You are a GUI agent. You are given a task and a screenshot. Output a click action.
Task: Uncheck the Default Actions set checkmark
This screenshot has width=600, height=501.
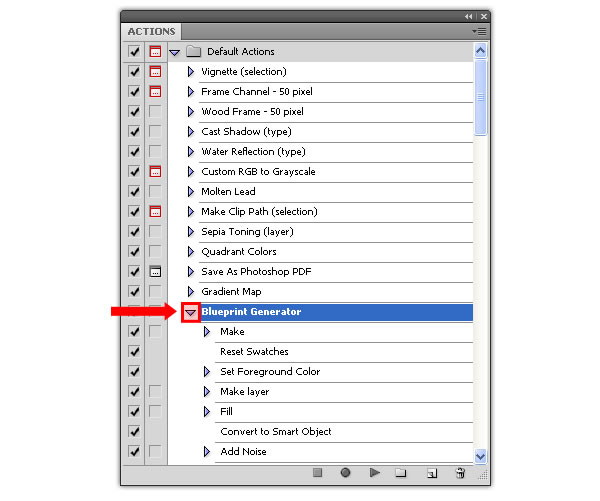pos(134,52)
